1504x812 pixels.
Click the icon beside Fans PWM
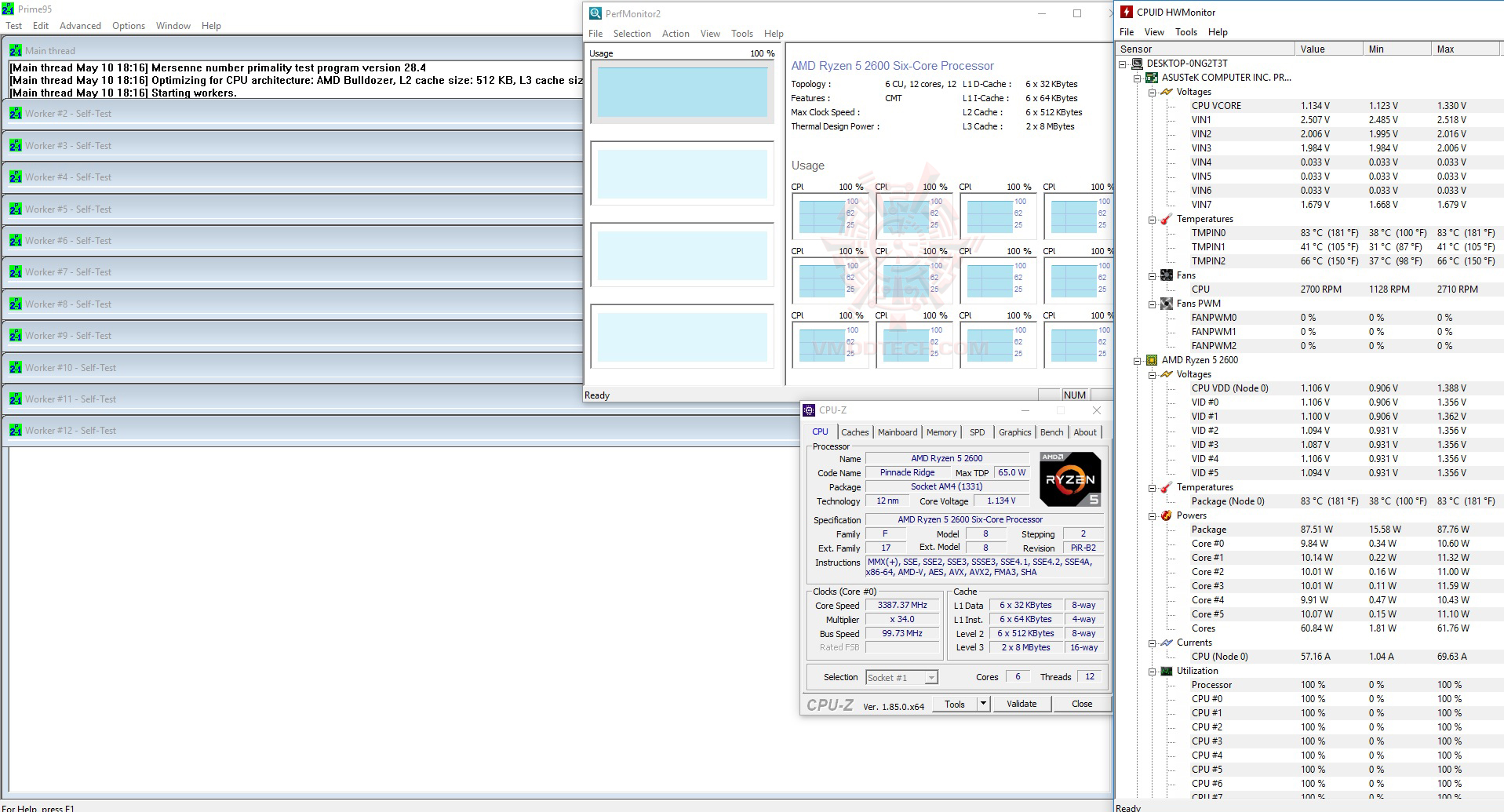click(x=1167, y=304)
